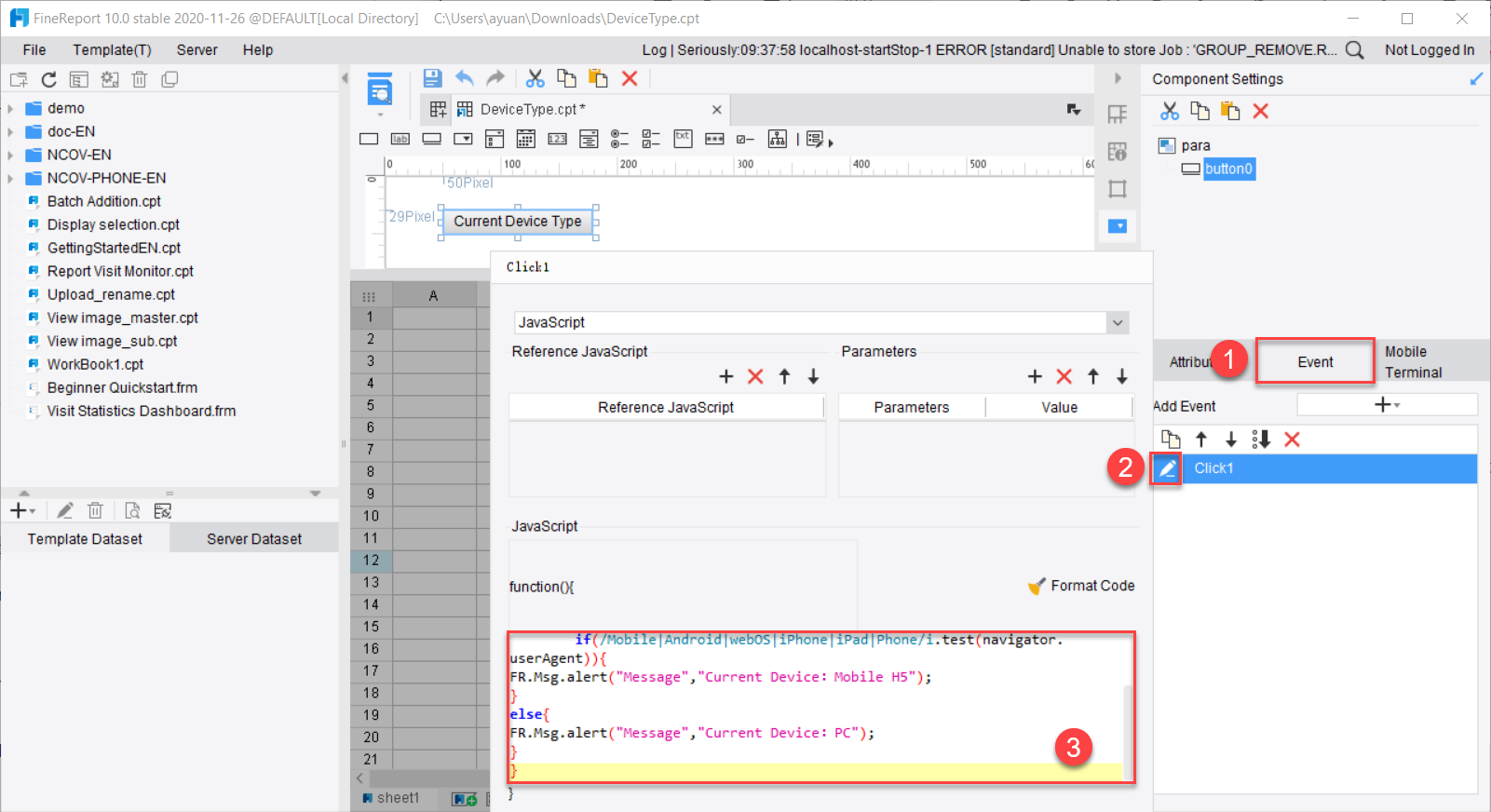Close the DeviceType.cpt tab
The width and height of the screenshot is (1491, 812).
[x=717, y=110]
